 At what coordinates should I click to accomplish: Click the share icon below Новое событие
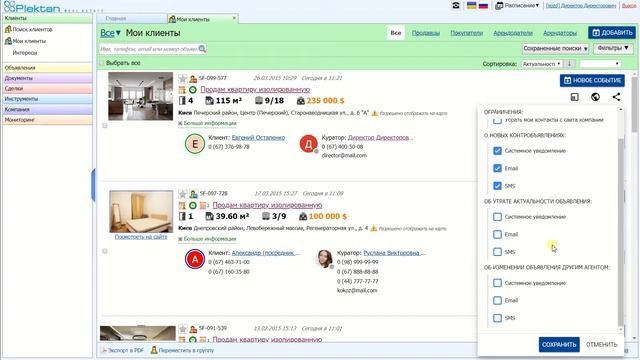pos(616,97)
